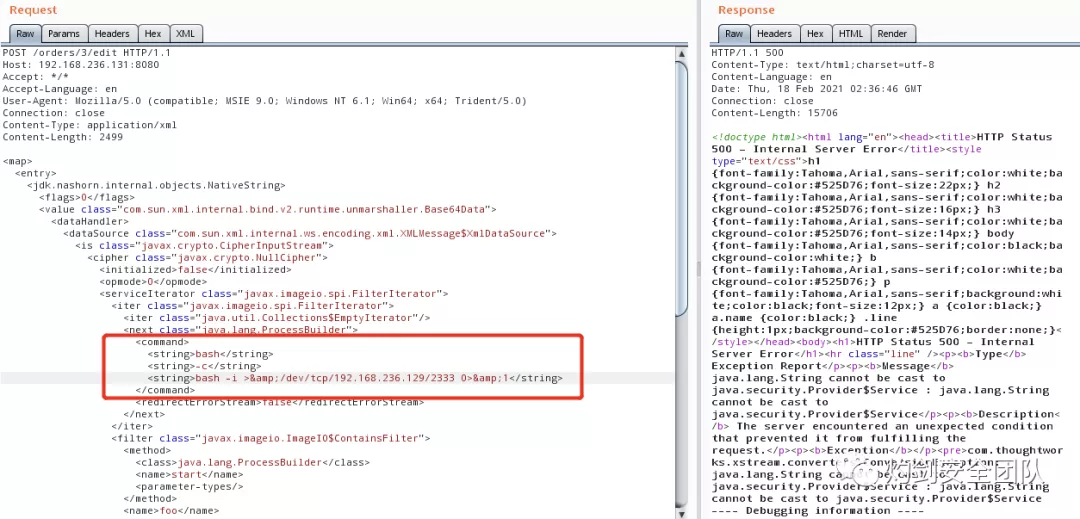
Task: Click the <initialized>false</initialized> line
Action: click(196, 269)
